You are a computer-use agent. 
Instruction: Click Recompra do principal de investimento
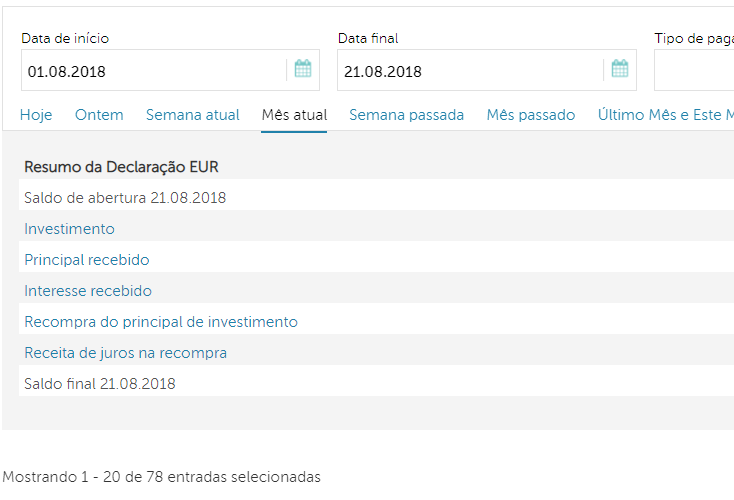pos(161,322)
